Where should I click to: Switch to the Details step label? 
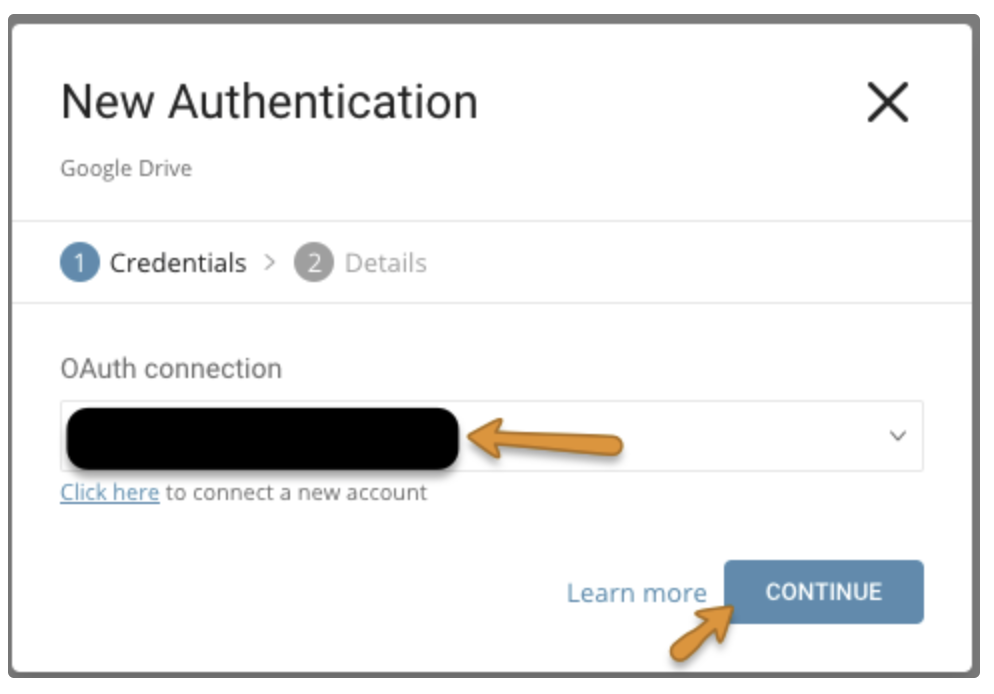385,264
